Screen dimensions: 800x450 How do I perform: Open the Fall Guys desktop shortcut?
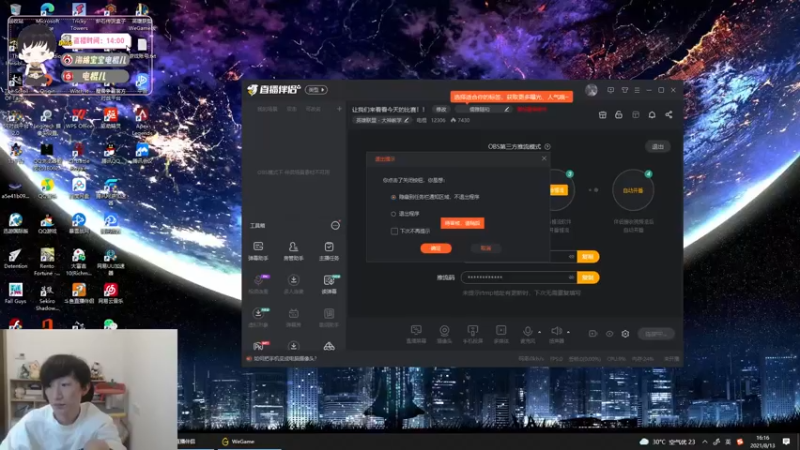(x=15, y=293)
